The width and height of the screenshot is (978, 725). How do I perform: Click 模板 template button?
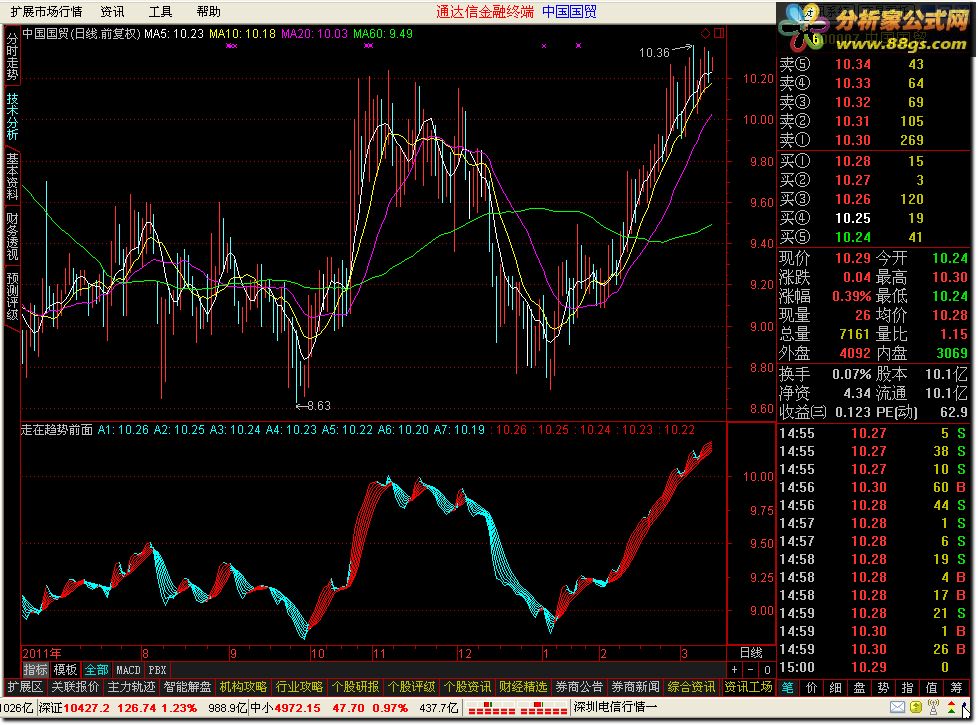(x=65, y=669)
